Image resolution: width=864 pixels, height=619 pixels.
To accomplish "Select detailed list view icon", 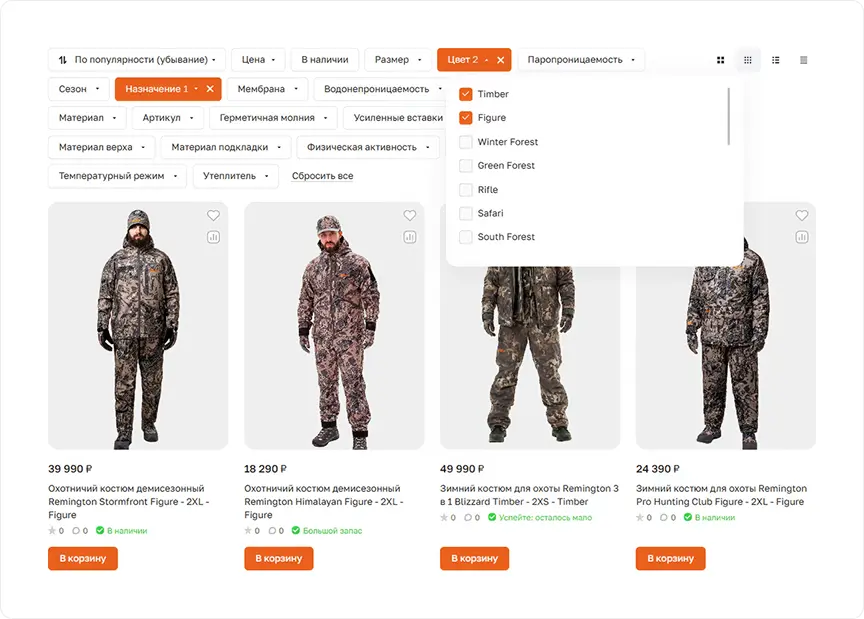I will tap(776, 60).
